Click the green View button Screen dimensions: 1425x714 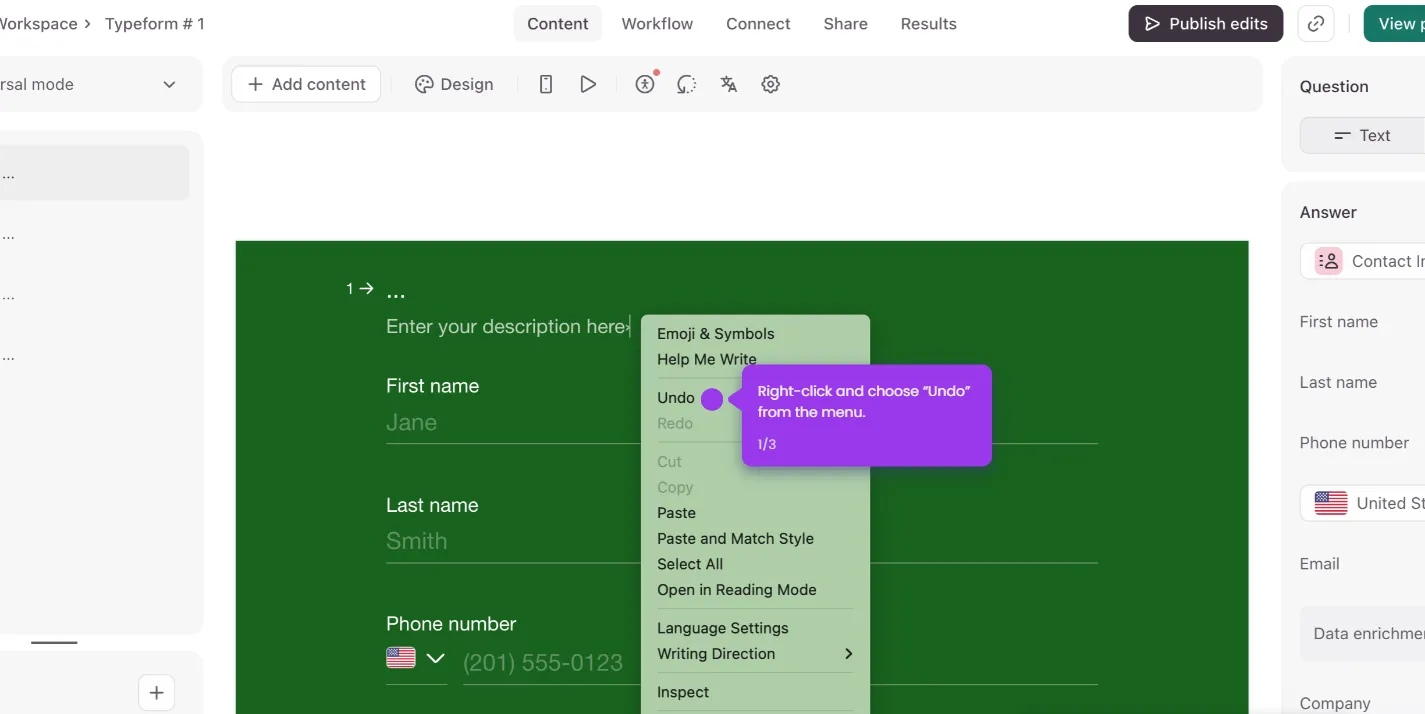pos(1395,24)
